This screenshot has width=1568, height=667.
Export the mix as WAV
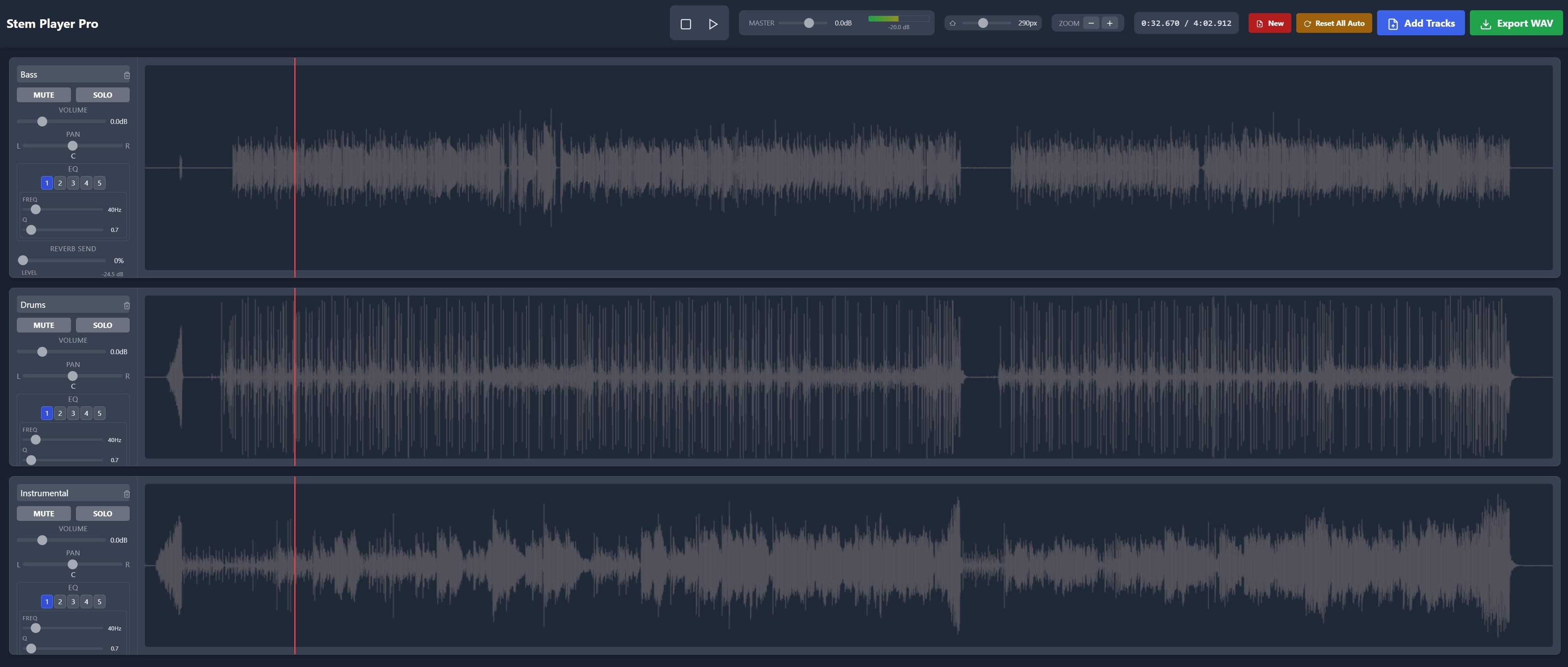coord(1515,23)
